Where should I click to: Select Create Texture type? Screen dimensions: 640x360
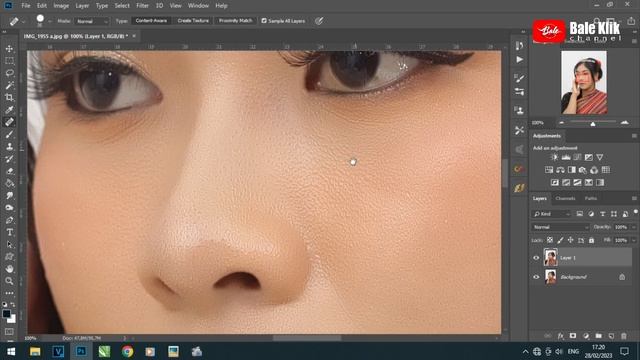tap(193, 21)
